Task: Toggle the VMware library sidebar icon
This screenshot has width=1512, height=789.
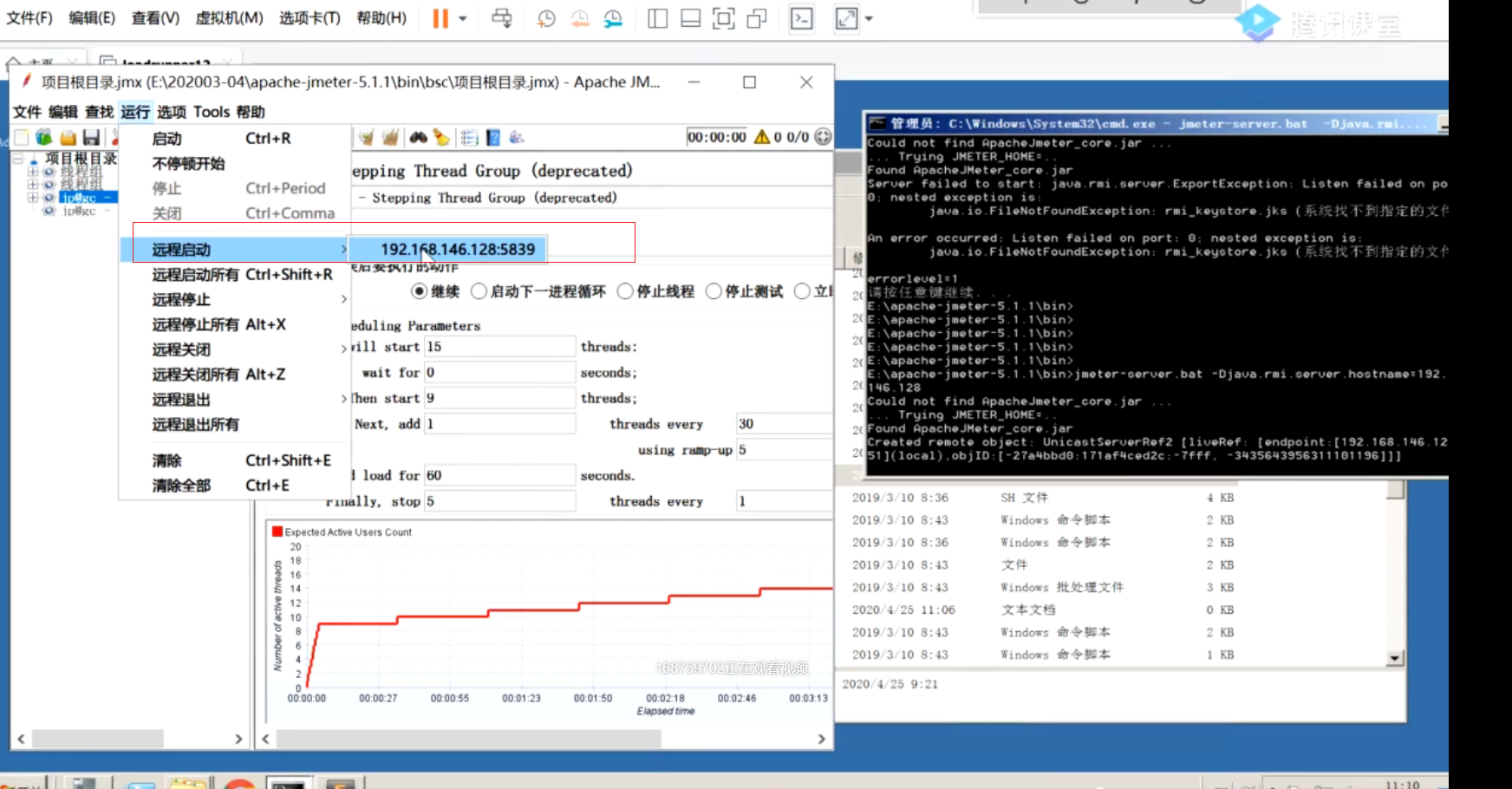Action: [x=657, y=18]
